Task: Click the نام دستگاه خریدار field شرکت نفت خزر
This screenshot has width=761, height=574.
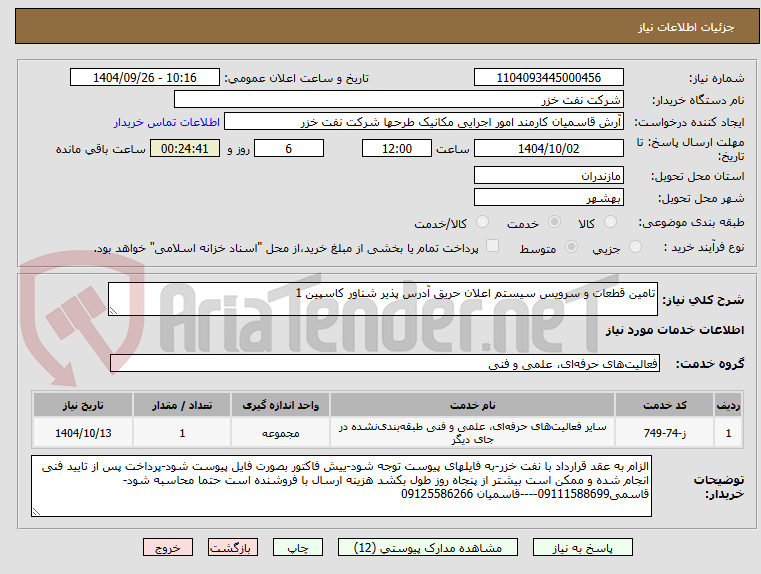Action: coord(398,99)
